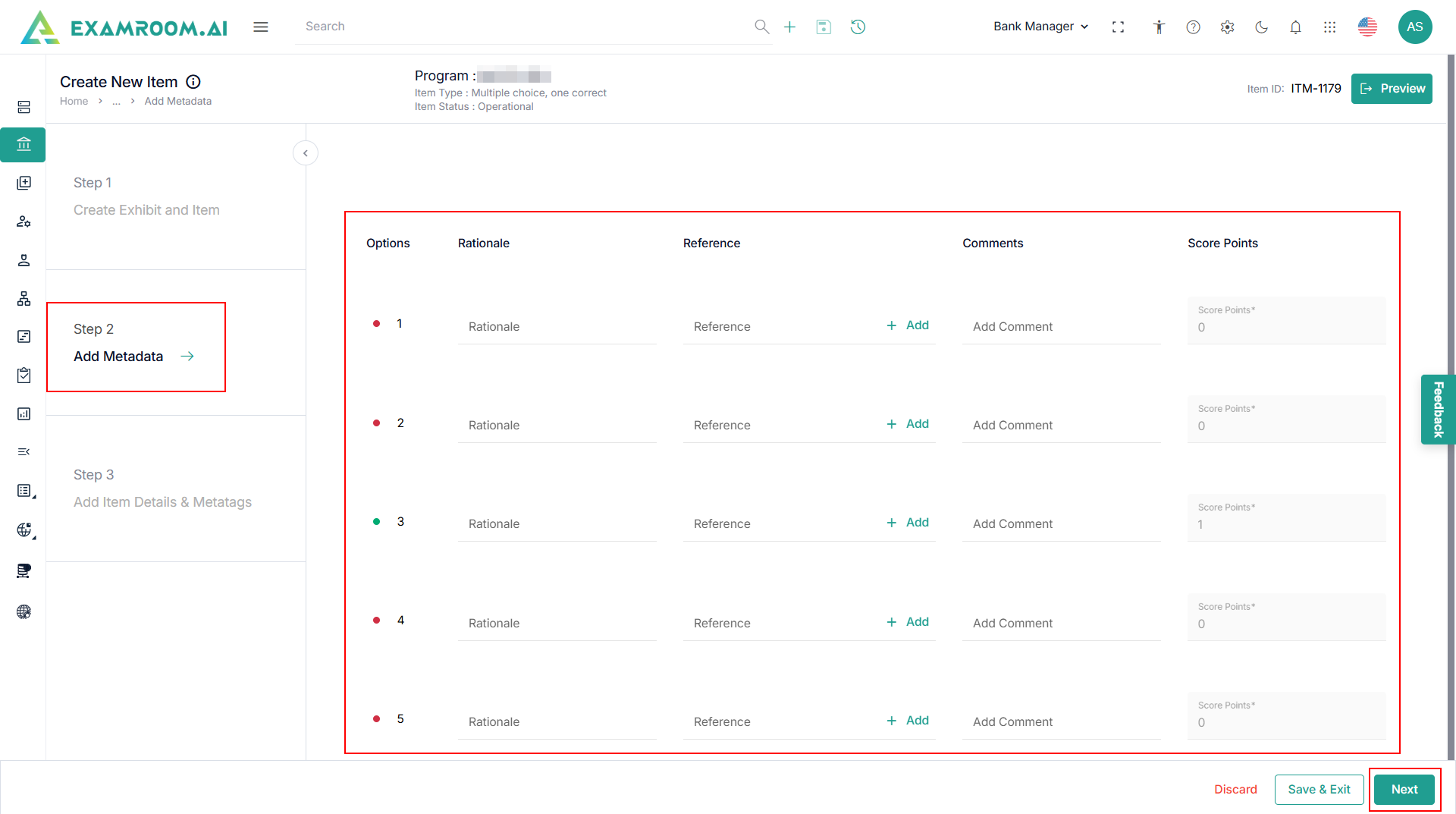Click Add reference link for option 1

point(908,325)
